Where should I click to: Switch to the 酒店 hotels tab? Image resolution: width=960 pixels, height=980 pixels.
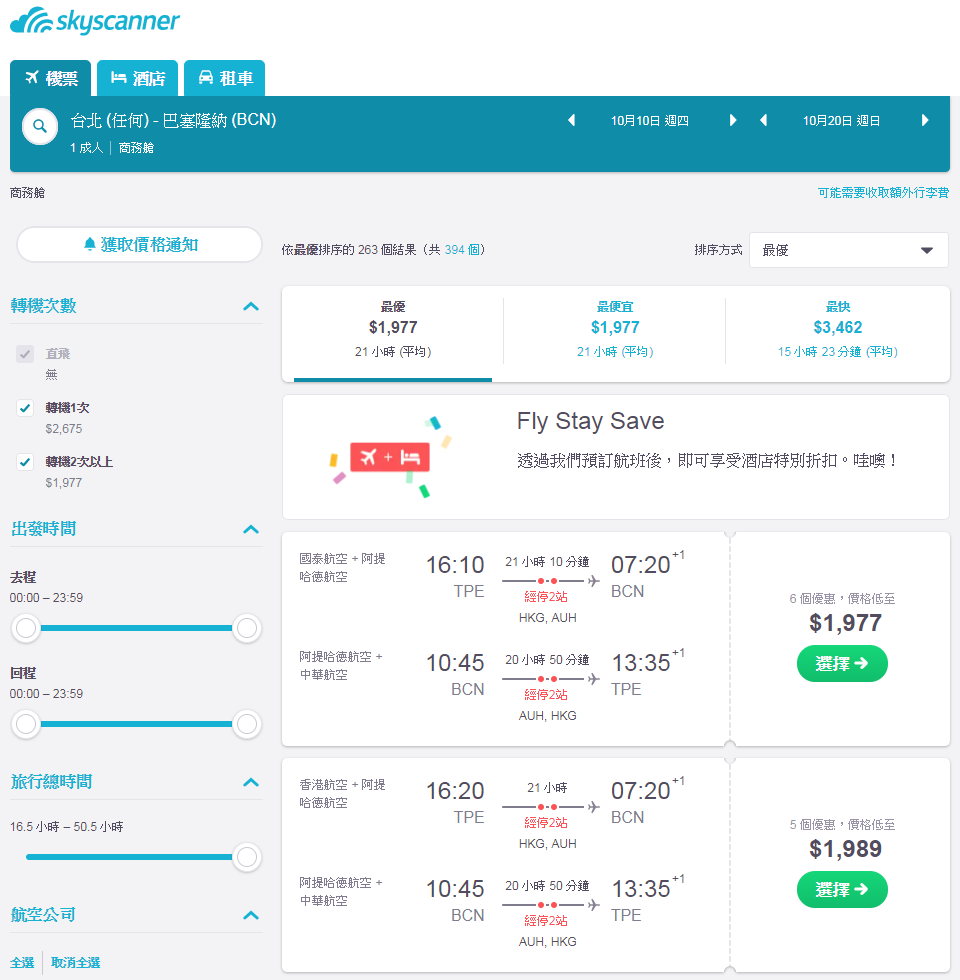point(138,78)
